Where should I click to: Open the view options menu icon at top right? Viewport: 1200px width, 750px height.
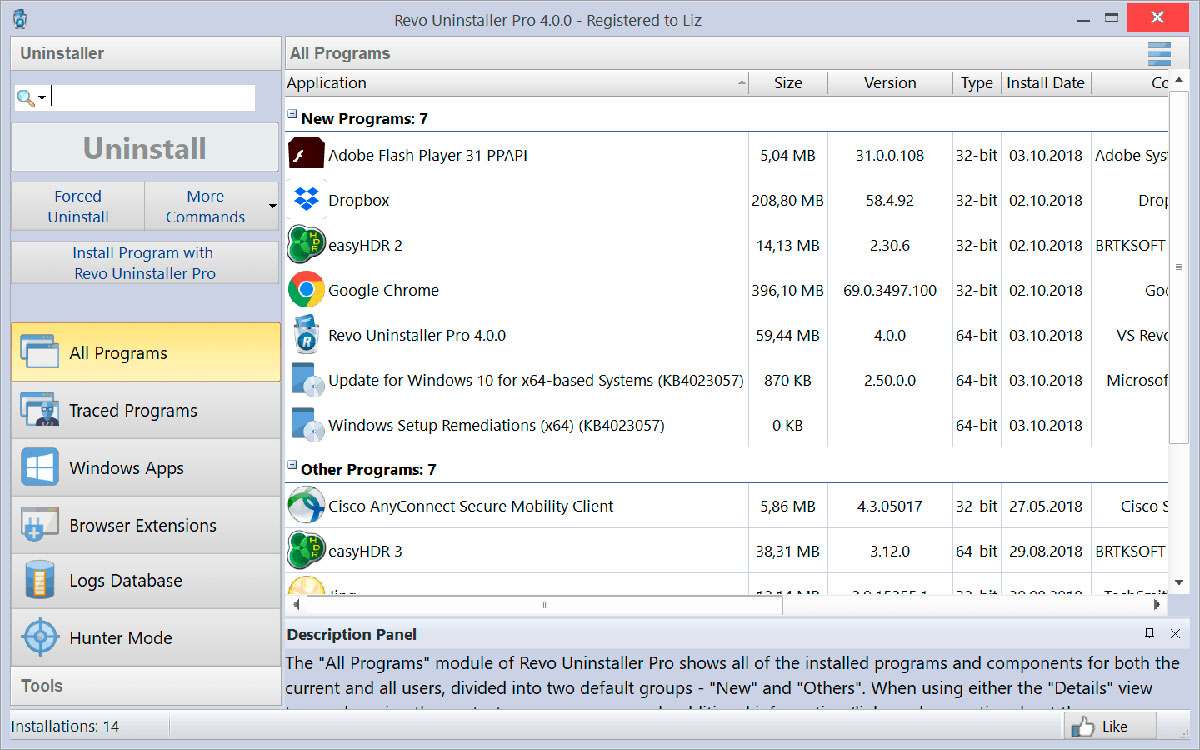coord(1159,53)
